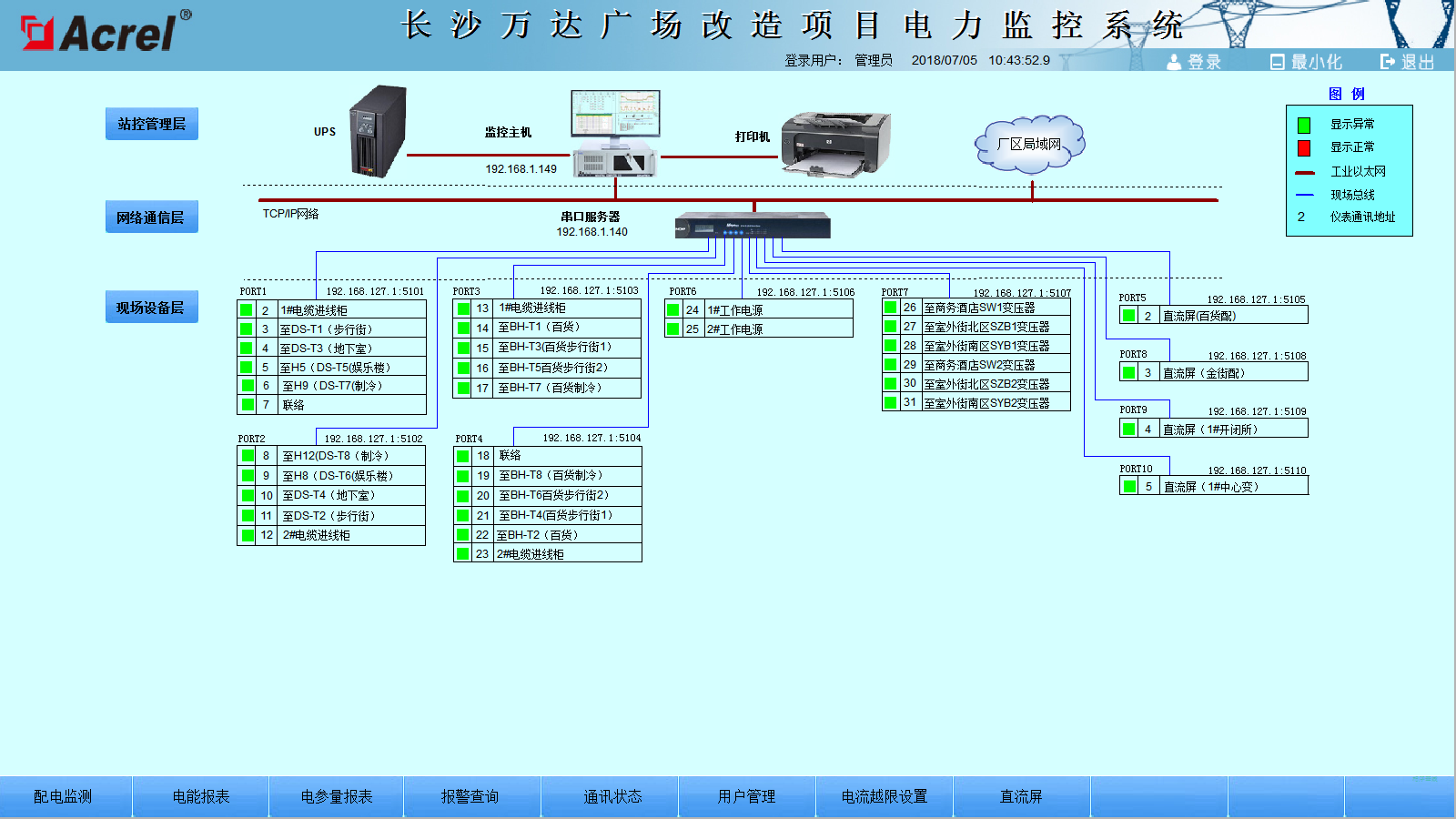Click the 最小化 minimize button
1456x819 pixels.
[x=1307, y=62]
